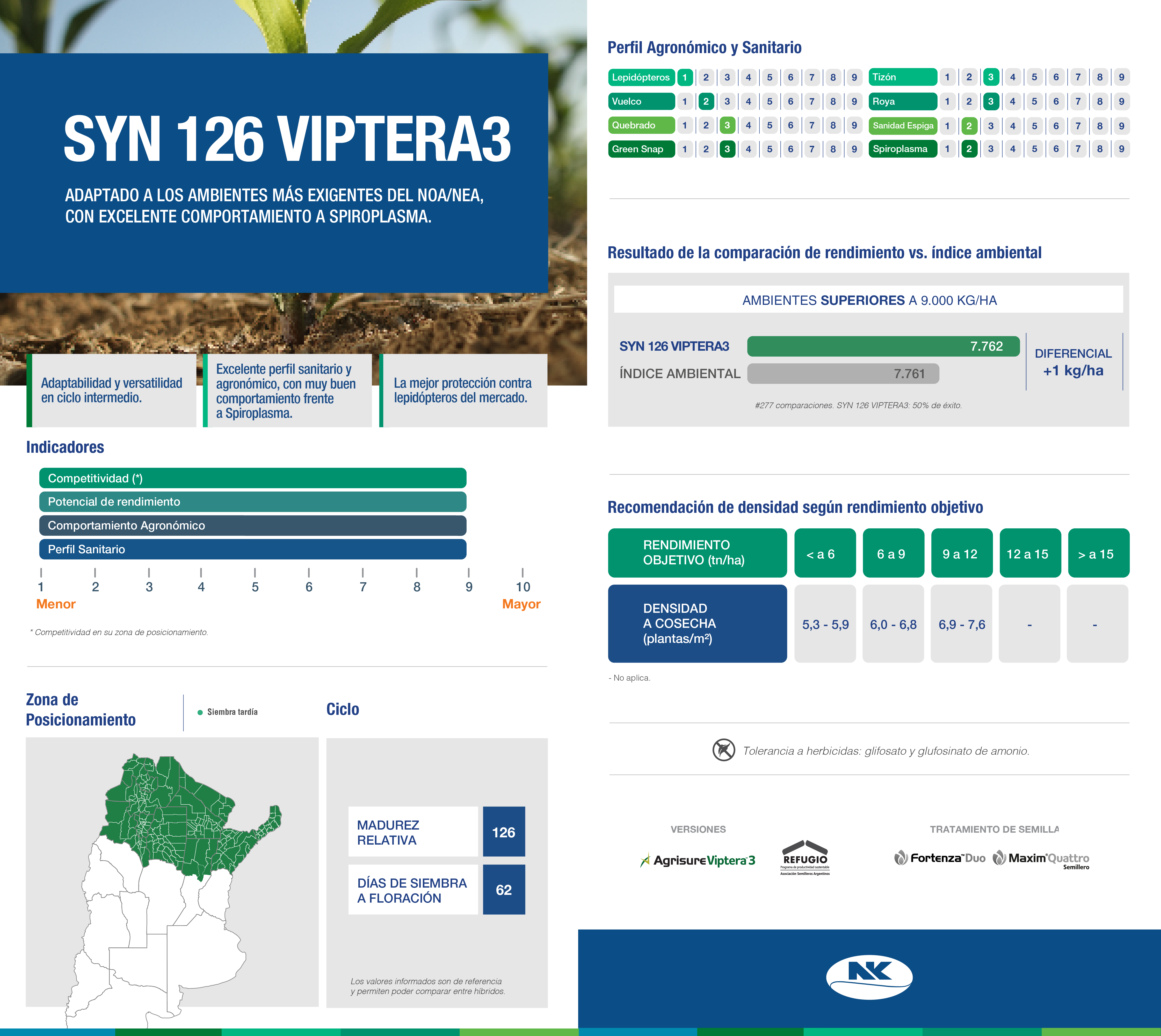Image resolution: width=1161 pixels, height=1036 pixels.
Task: Click the '> a 15' yield target cell
Action: [1098, 553]
